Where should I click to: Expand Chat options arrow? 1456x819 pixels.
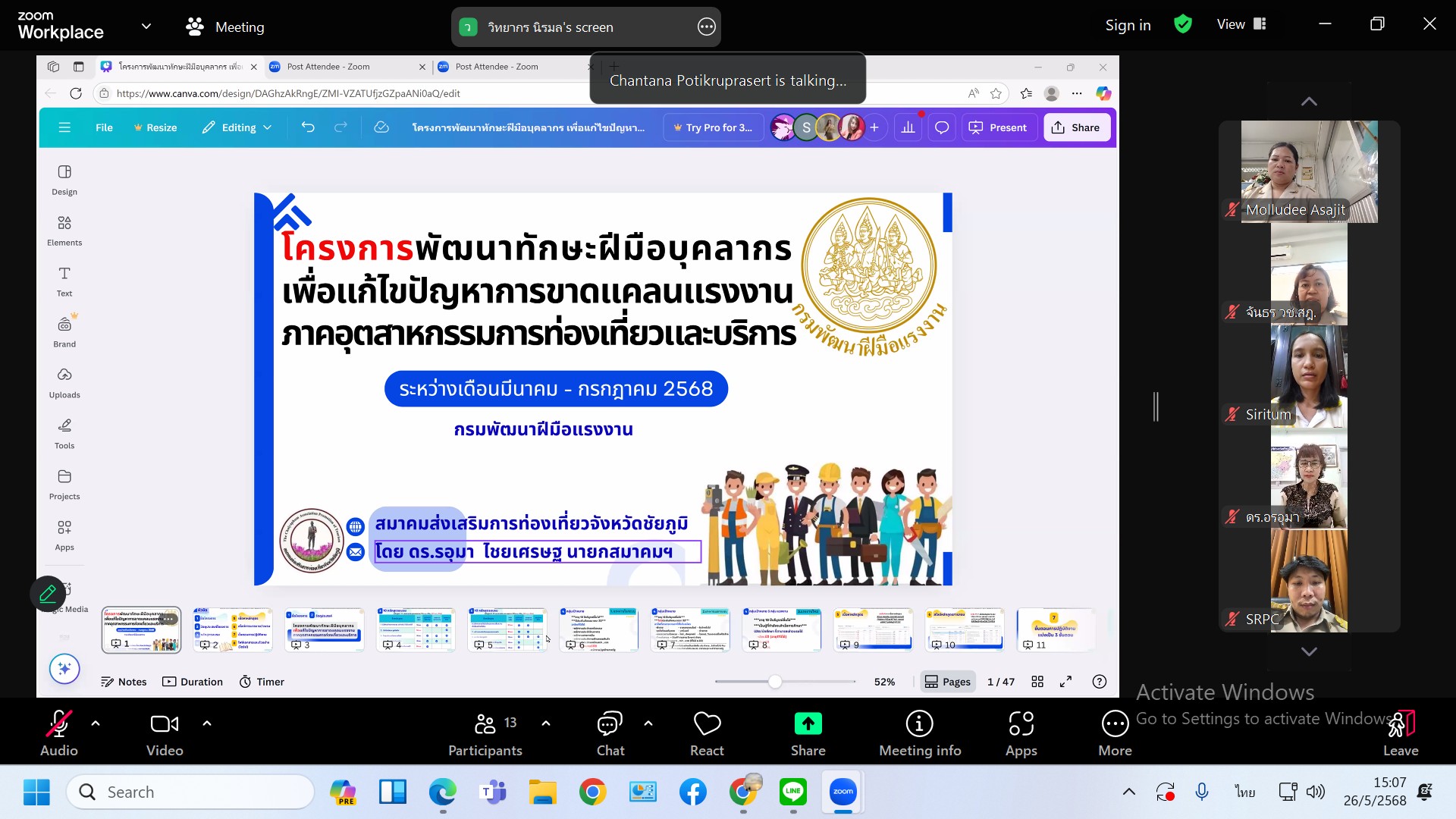click(x=648, y=723)
